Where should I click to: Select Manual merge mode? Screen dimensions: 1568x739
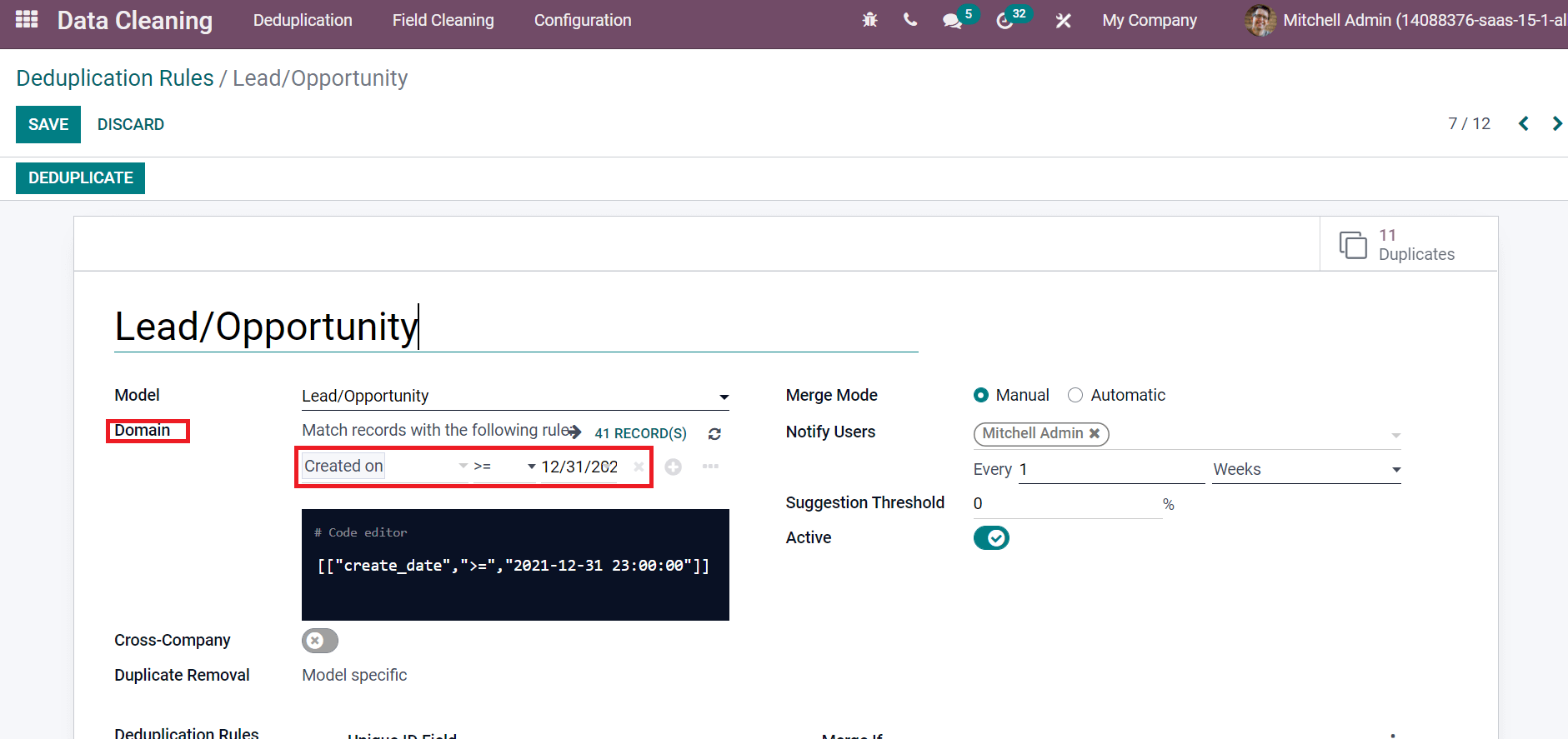981,395
